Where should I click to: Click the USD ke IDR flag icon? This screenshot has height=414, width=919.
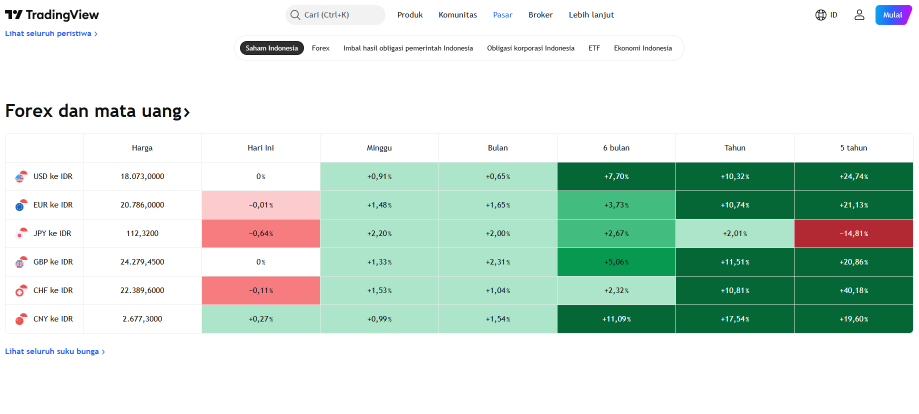click(x=21, y=177)
